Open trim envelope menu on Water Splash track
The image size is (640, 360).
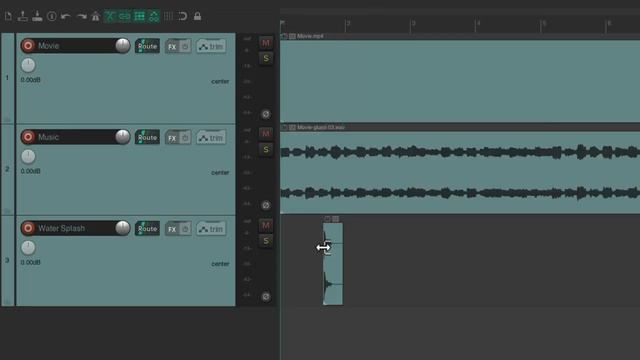coord(211,229)
